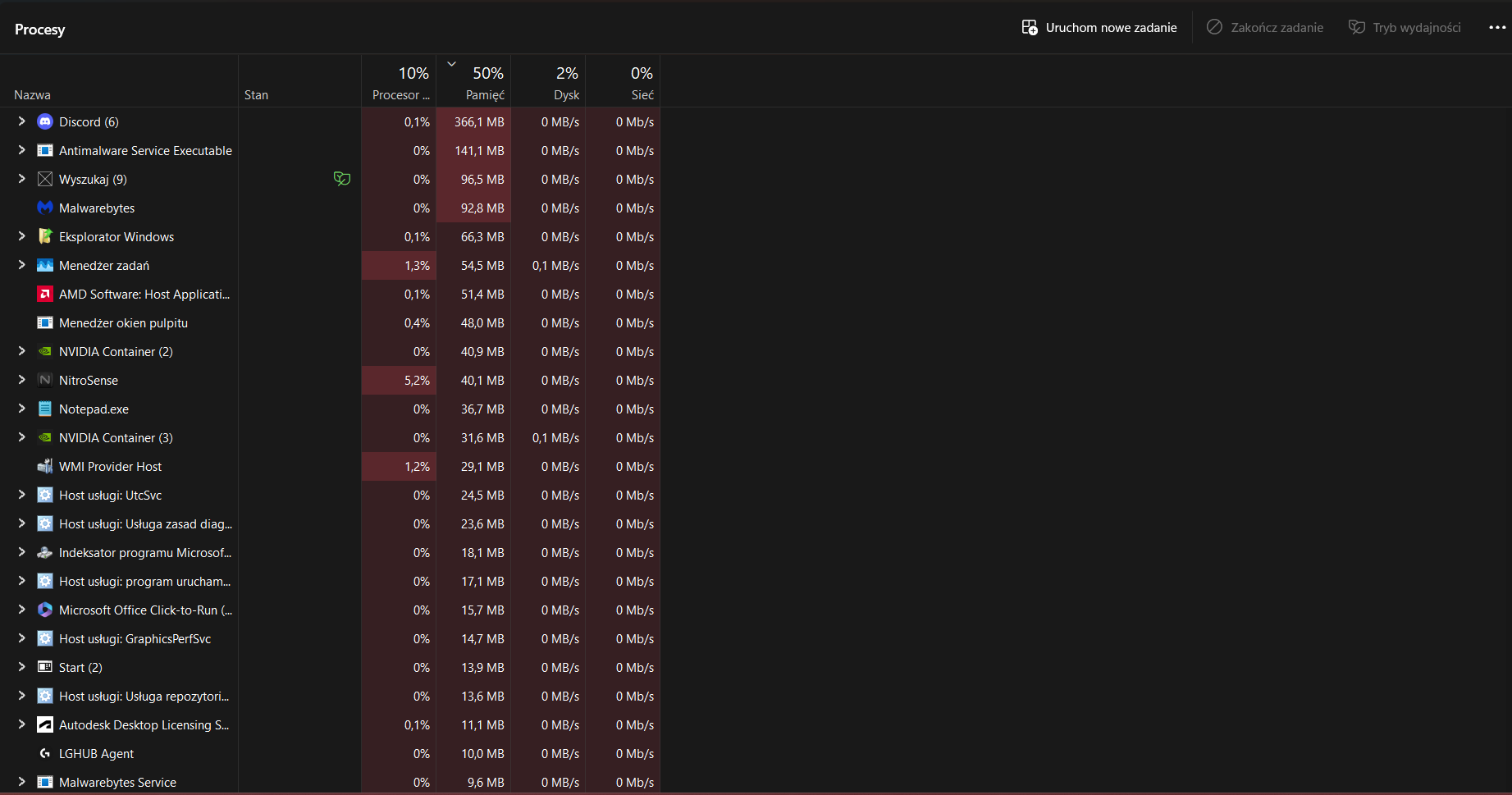Sort processes by Dysk column

click(548, 81)
